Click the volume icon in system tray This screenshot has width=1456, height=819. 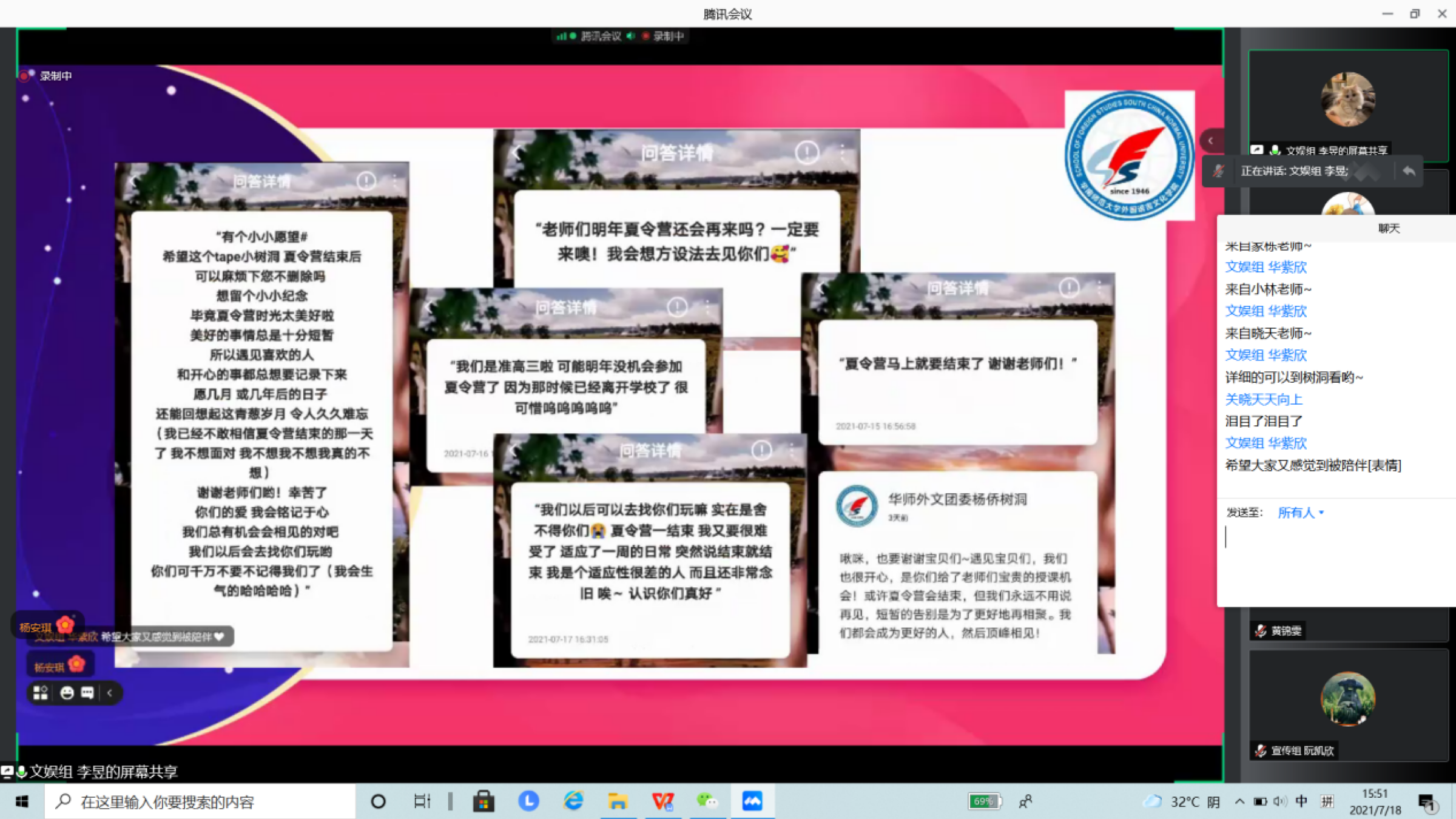1280,802
